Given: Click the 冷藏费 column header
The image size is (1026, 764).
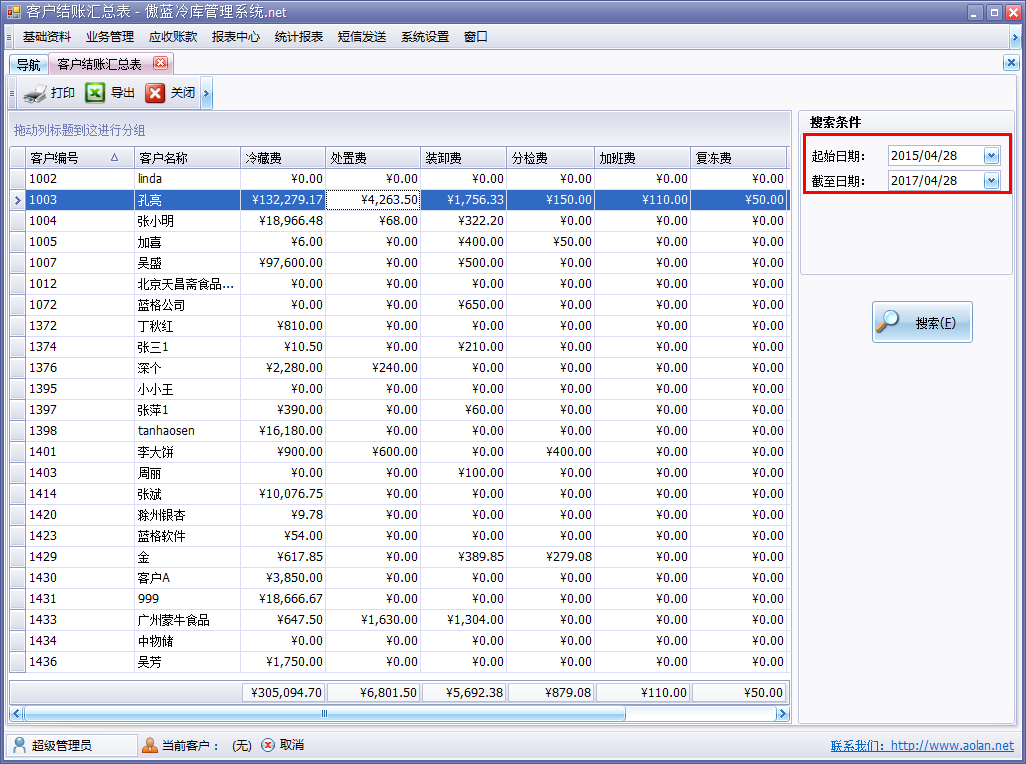Looking at the screenshot, I should [x=282, y=158].
